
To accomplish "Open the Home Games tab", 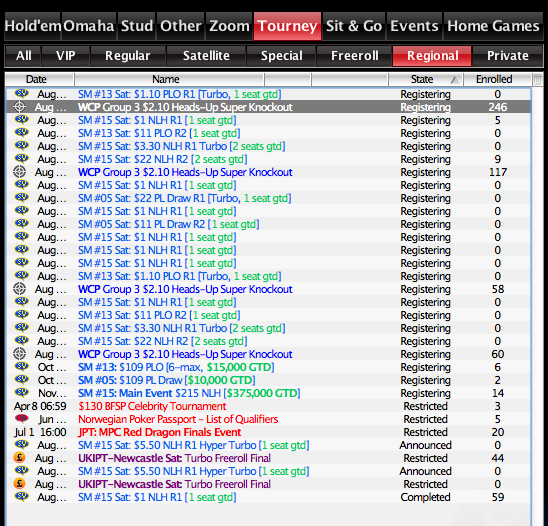I will [493, 26].
